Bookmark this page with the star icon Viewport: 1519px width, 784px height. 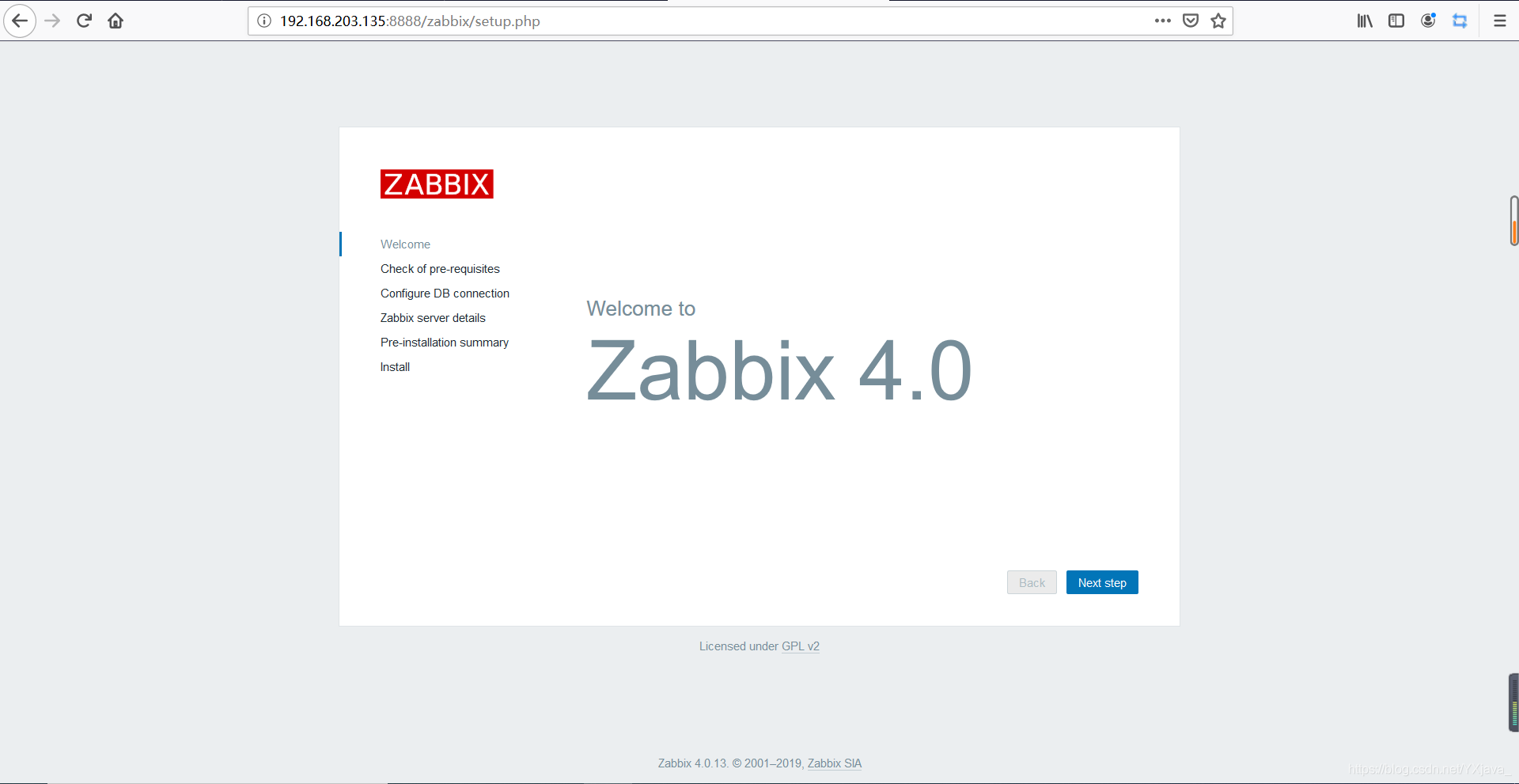tap(1218, 21)
